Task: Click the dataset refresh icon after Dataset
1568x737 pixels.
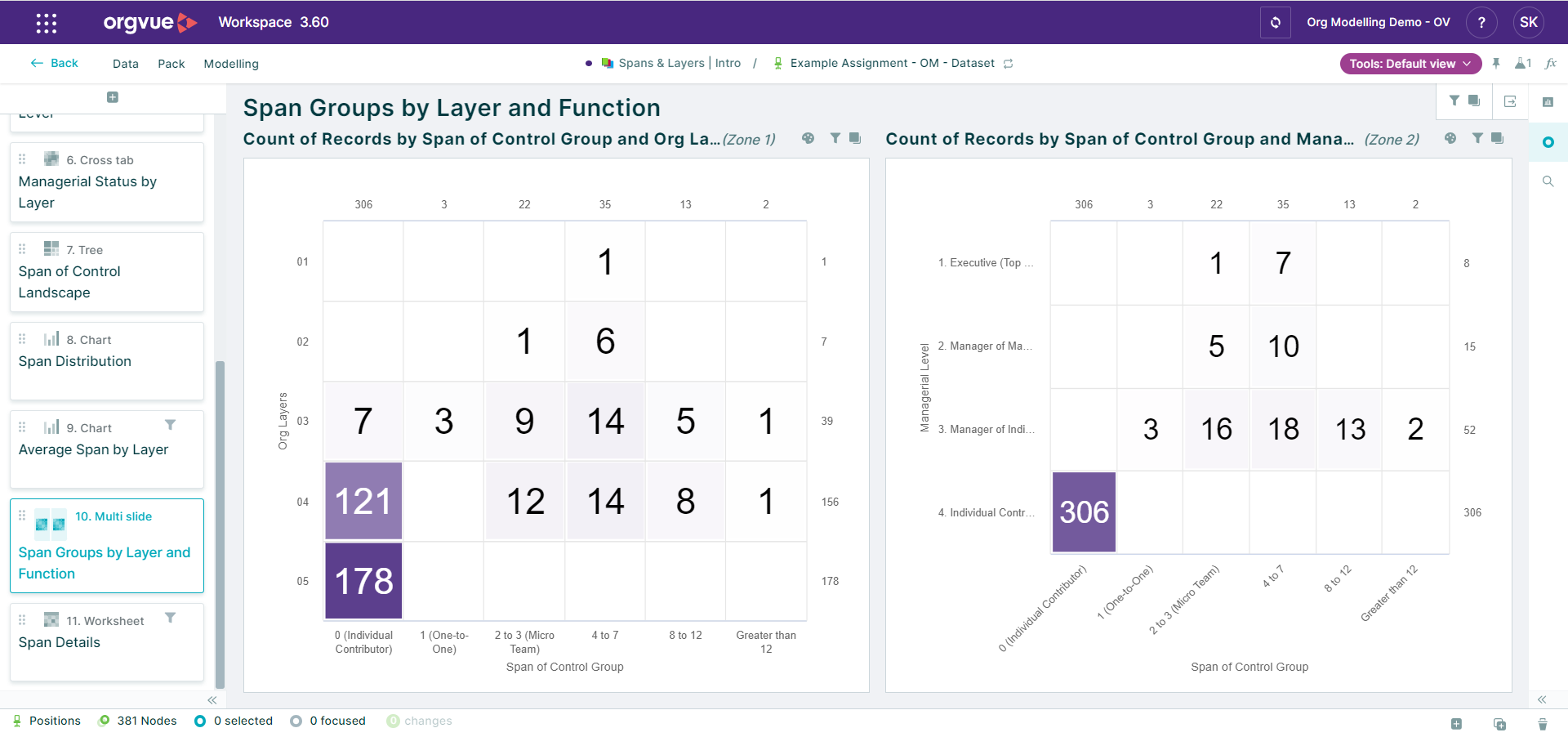Action: coord(1008,64)
